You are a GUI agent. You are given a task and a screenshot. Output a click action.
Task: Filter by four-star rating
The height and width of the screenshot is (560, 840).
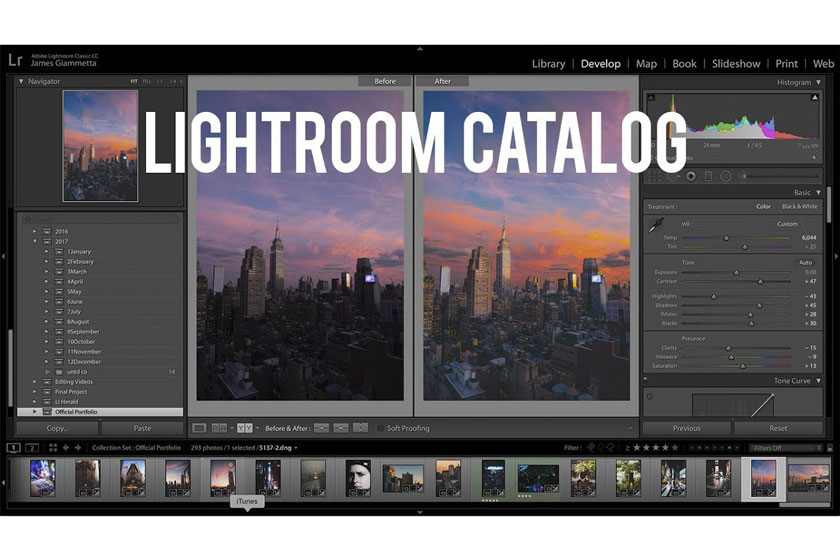coord(665,447)
